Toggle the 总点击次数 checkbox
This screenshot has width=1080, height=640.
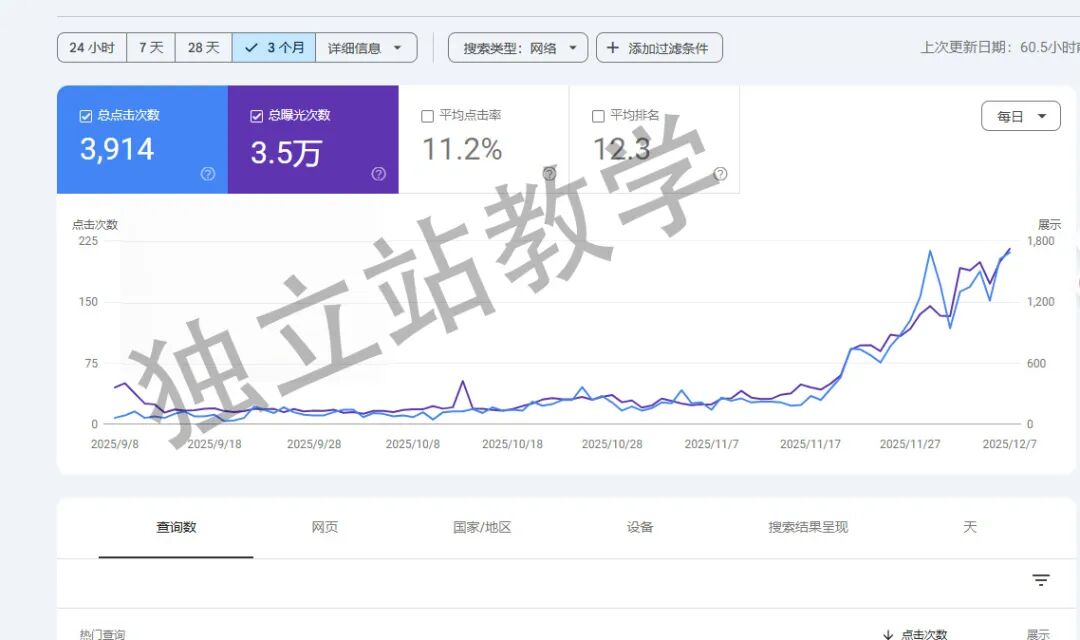pos(85,116)
